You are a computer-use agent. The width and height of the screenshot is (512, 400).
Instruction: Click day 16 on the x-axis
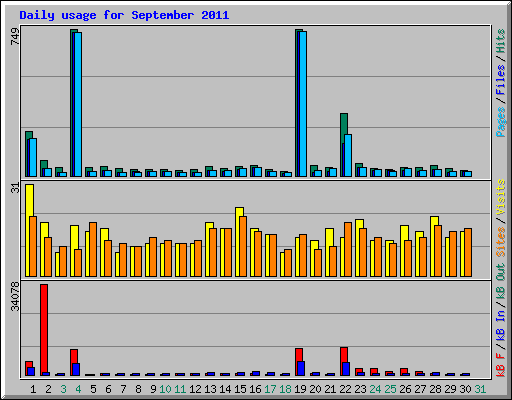point(255,389)
